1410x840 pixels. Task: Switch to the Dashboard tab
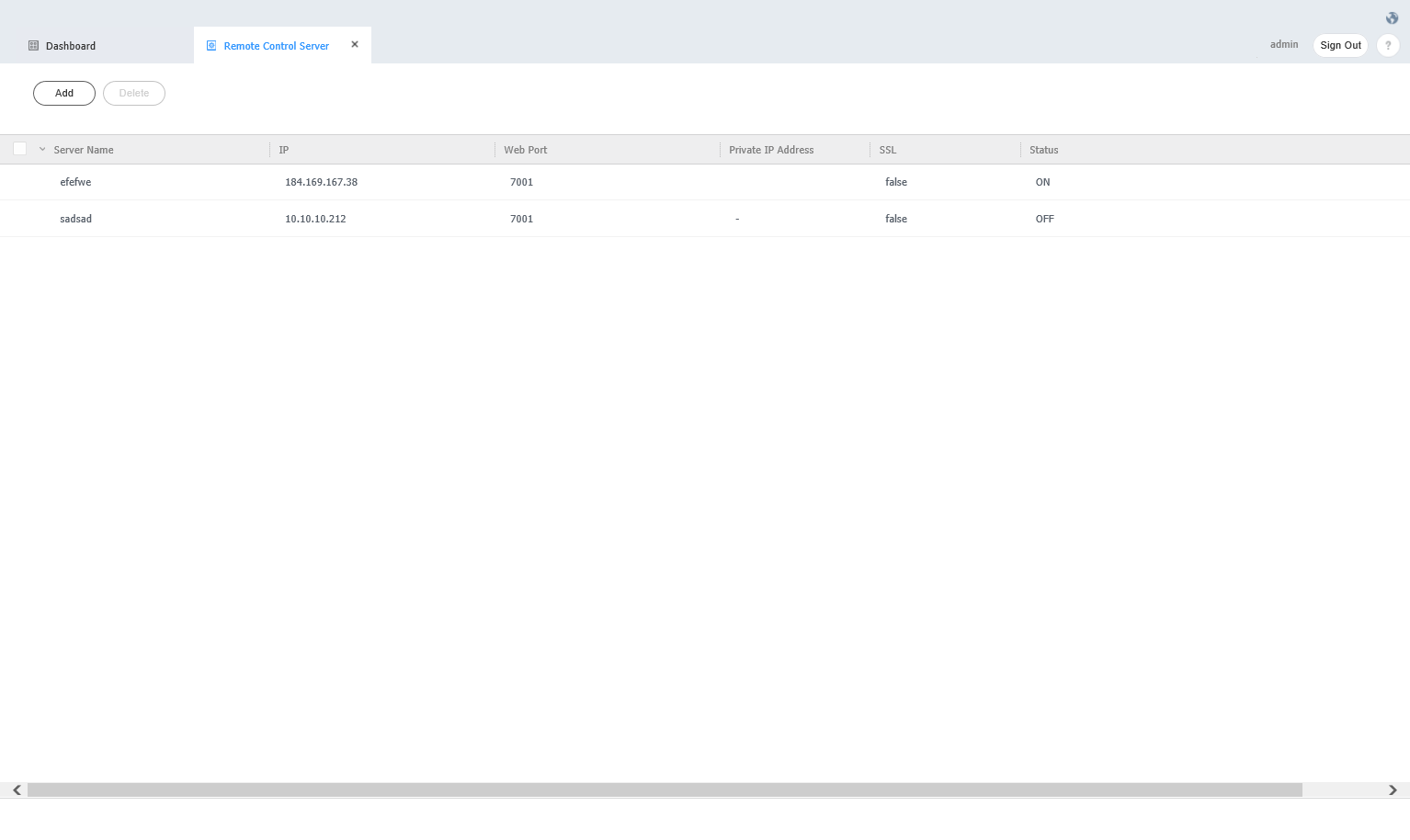71,46
